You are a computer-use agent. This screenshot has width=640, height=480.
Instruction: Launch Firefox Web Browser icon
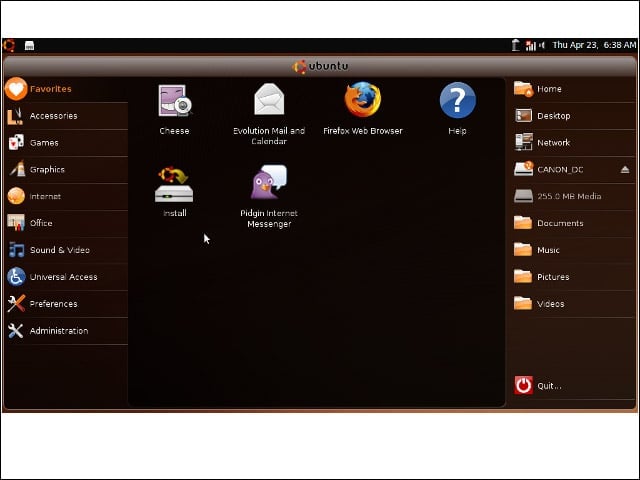[362, 100]
